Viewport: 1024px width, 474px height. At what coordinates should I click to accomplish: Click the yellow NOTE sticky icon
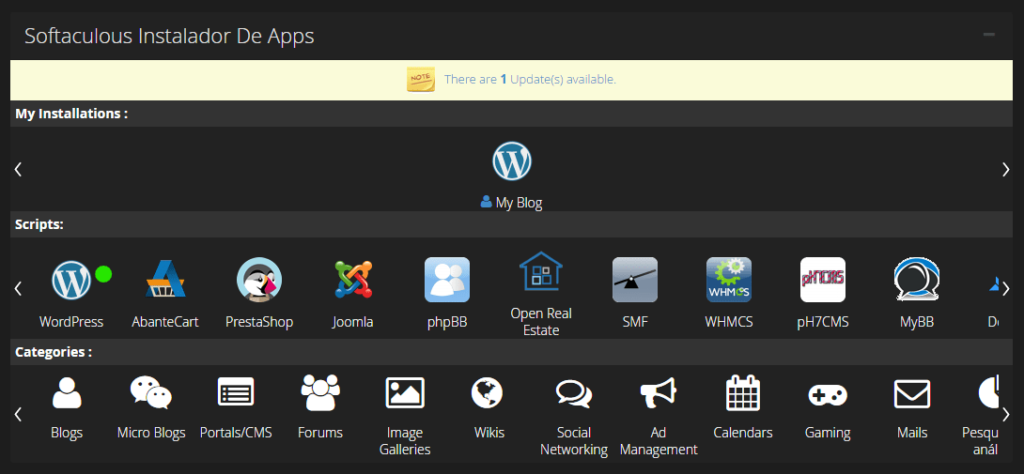(421, 79)
